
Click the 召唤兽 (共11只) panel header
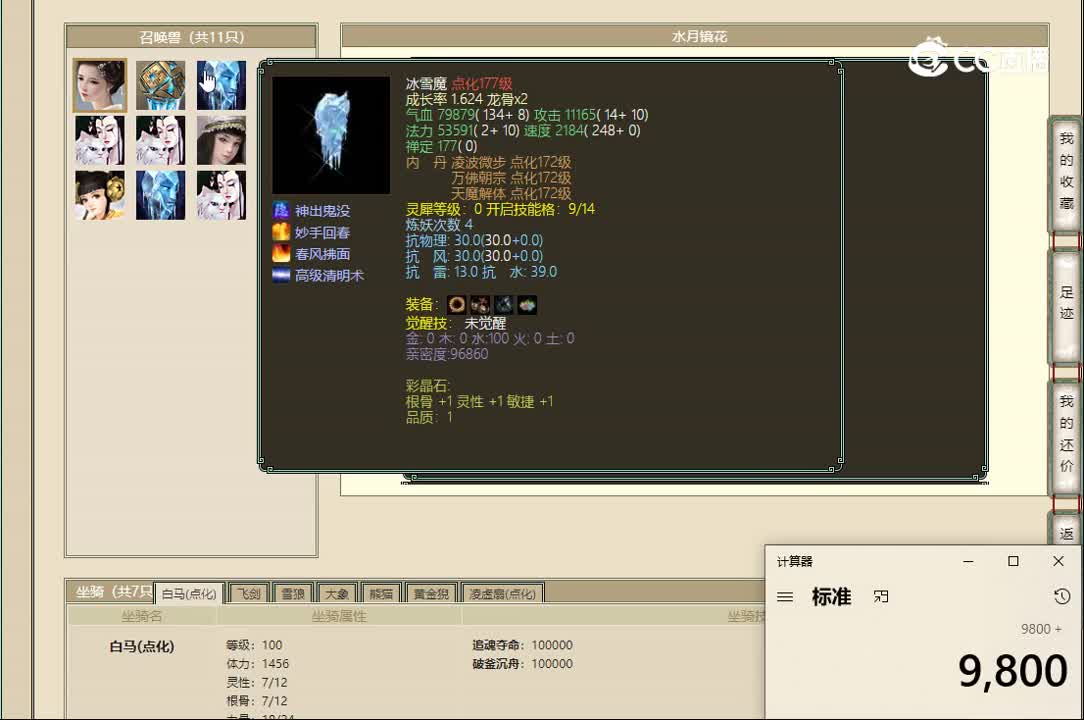pos(191,37)
